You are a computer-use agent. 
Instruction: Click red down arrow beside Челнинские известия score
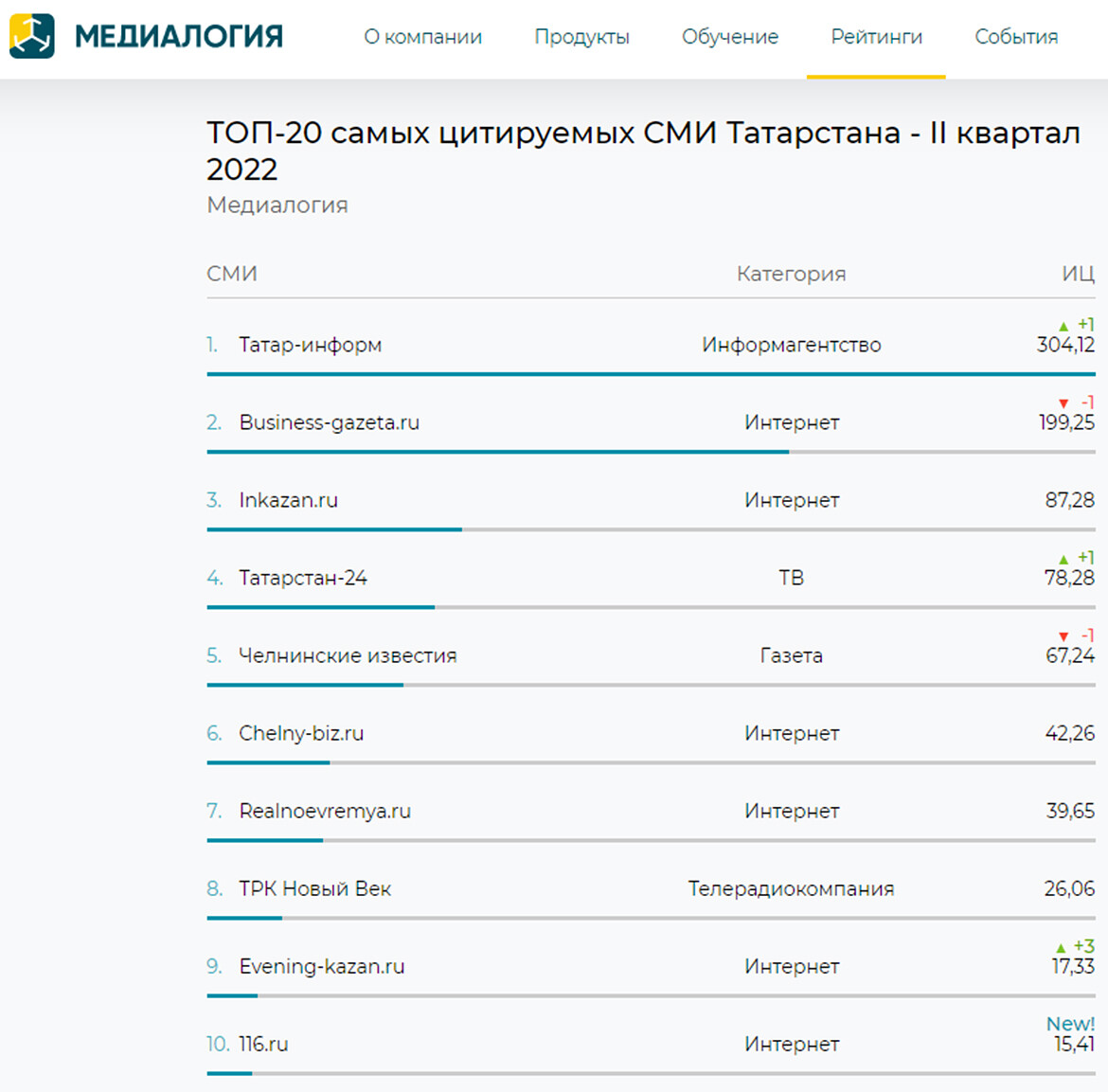[1063, 636]
